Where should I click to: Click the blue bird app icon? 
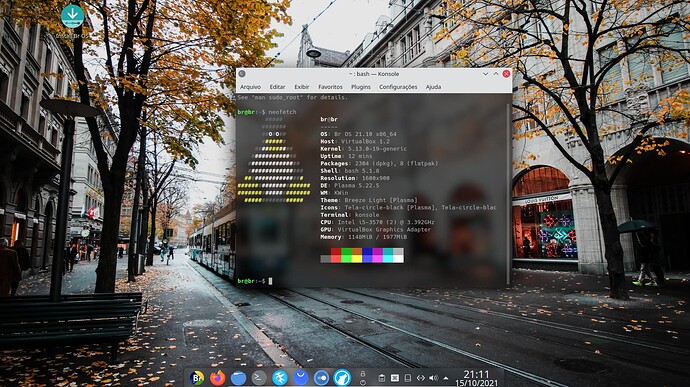point(280,378)
